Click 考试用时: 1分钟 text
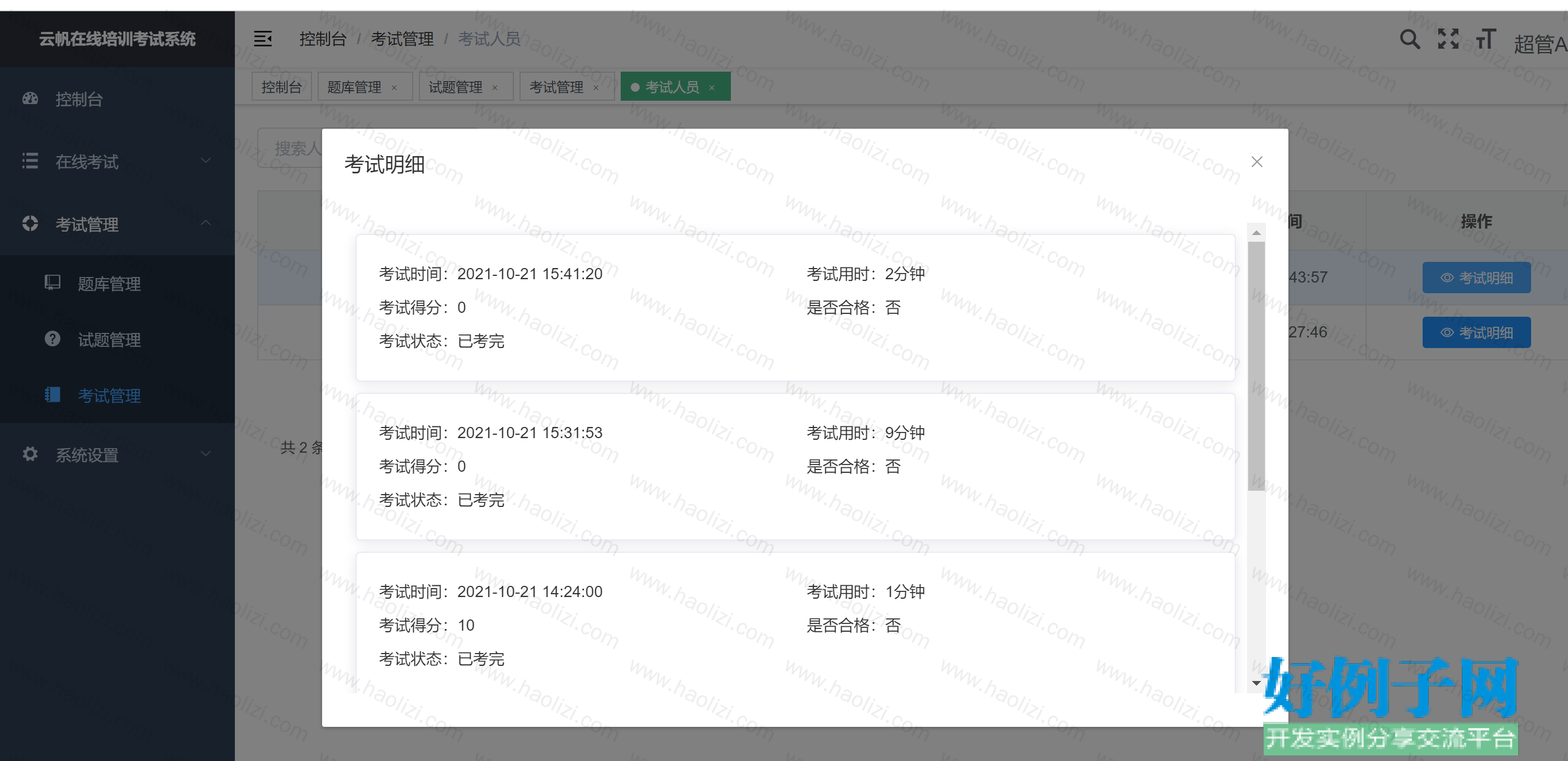This screenshot has height=761, width=1568. pyautogui.click(x=866, y=591)
